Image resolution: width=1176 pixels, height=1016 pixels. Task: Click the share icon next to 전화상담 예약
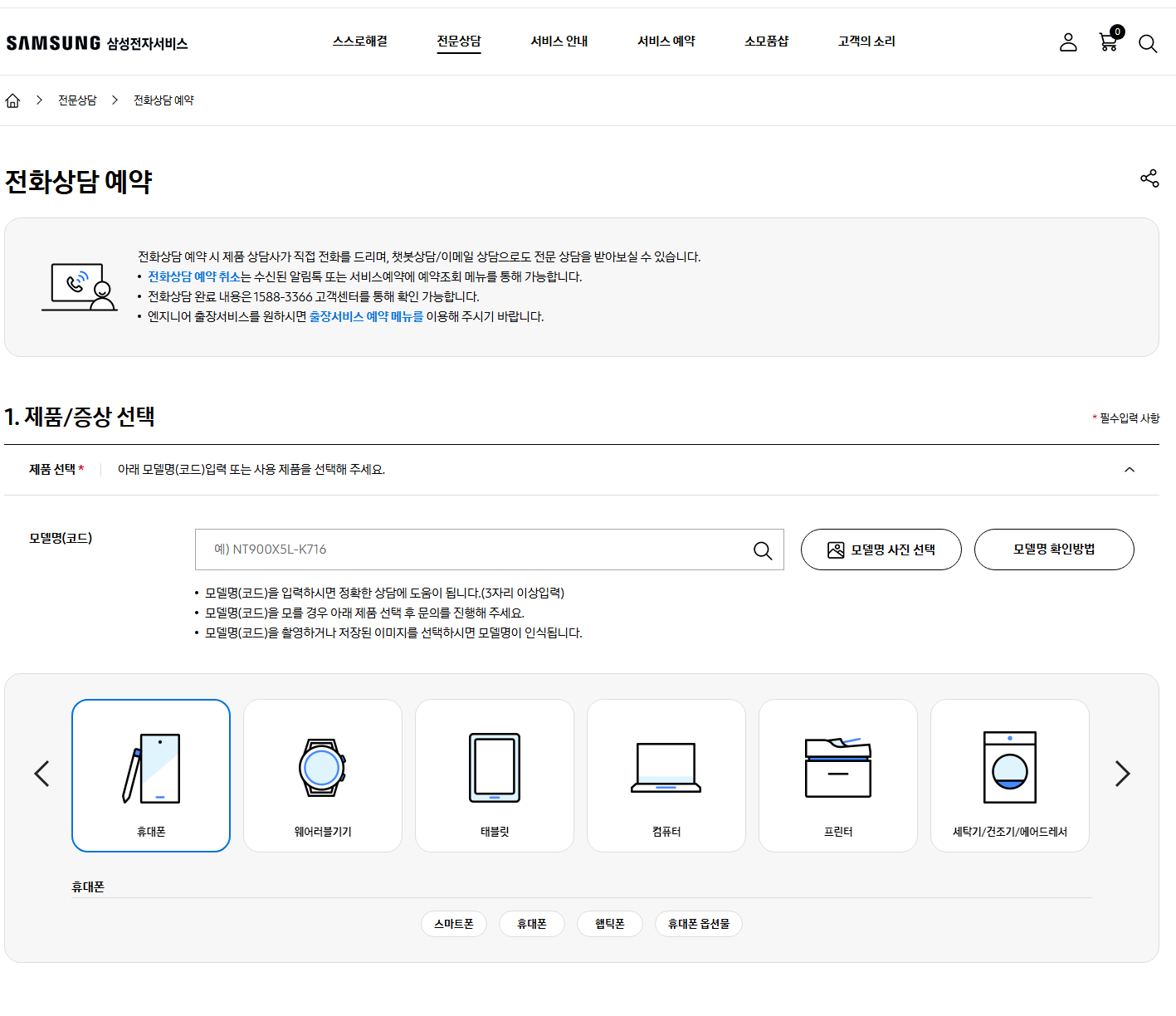coord(1149,178)
